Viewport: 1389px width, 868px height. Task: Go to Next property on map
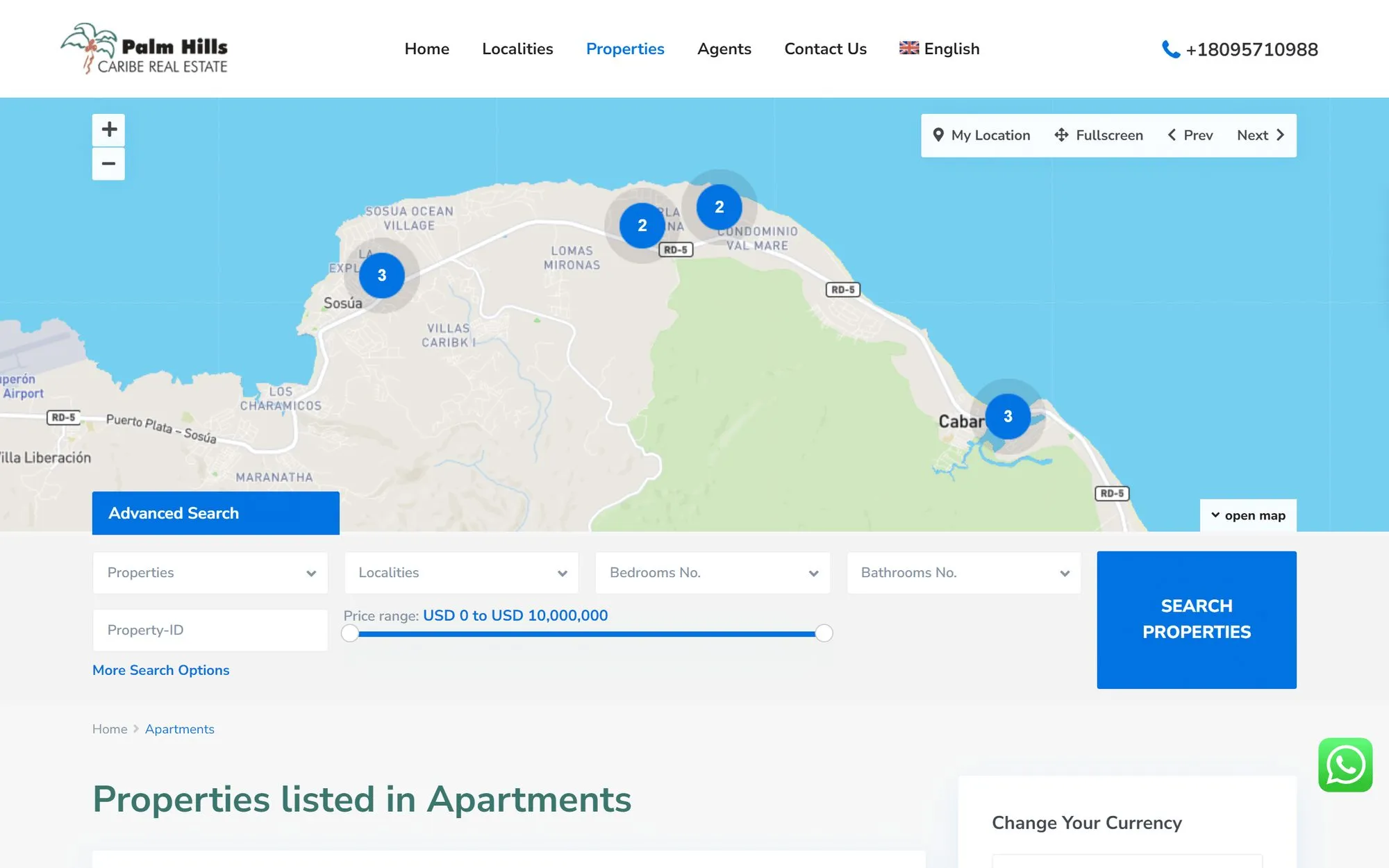[1261, 135]
